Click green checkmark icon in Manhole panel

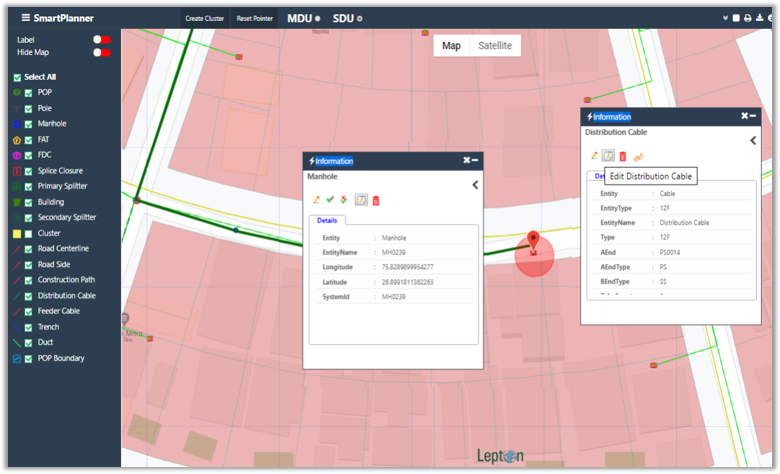330,199
